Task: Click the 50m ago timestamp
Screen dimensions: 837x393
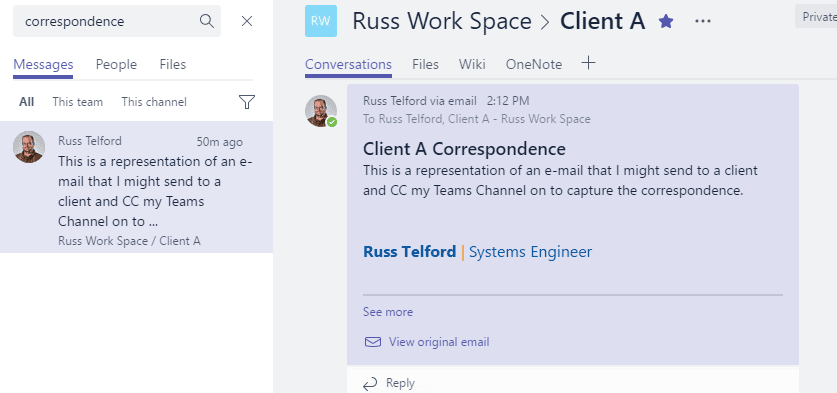Action: 219,142
